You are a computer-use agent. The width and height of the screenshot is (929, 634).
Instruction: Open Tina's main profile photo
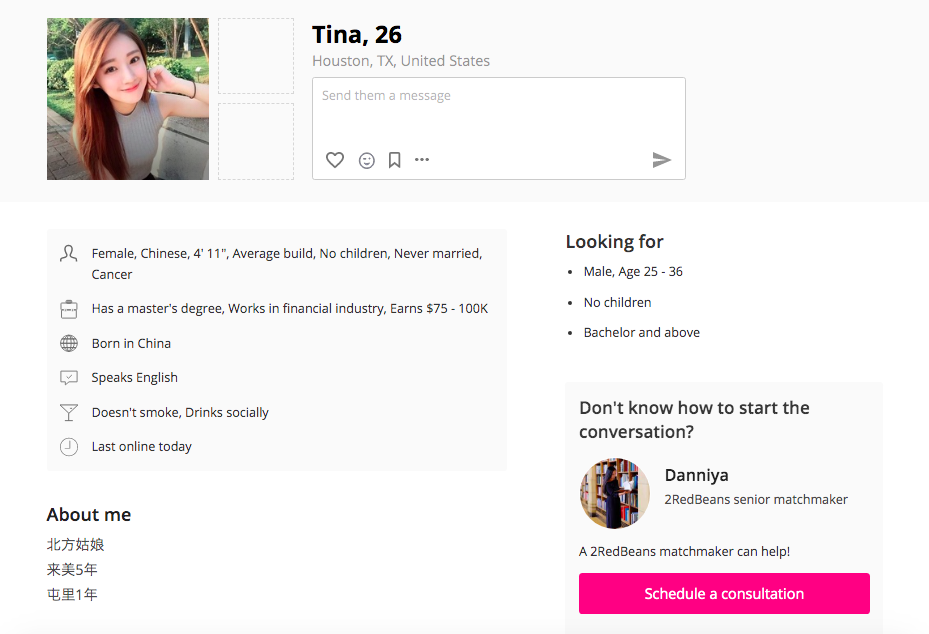point(128,99)
